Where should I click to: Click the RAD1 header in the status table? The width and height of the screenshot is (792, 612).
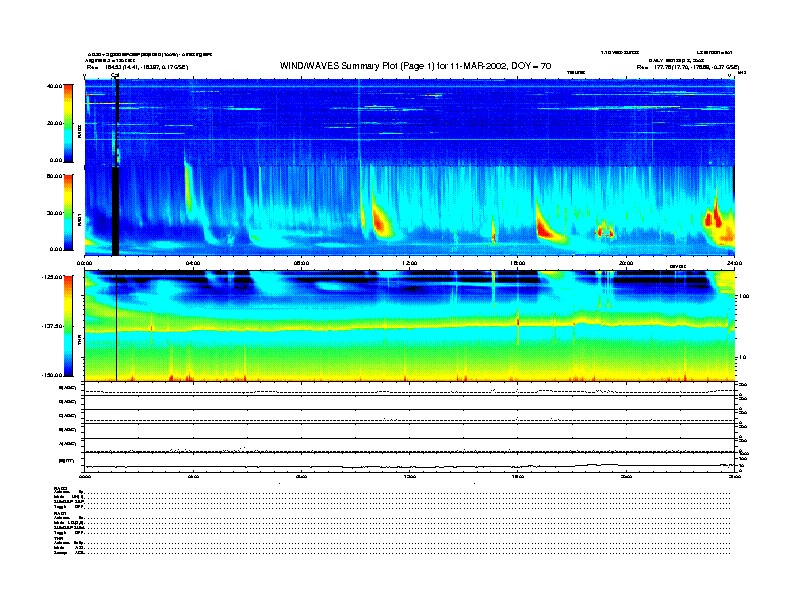click(x=60, y=514)
